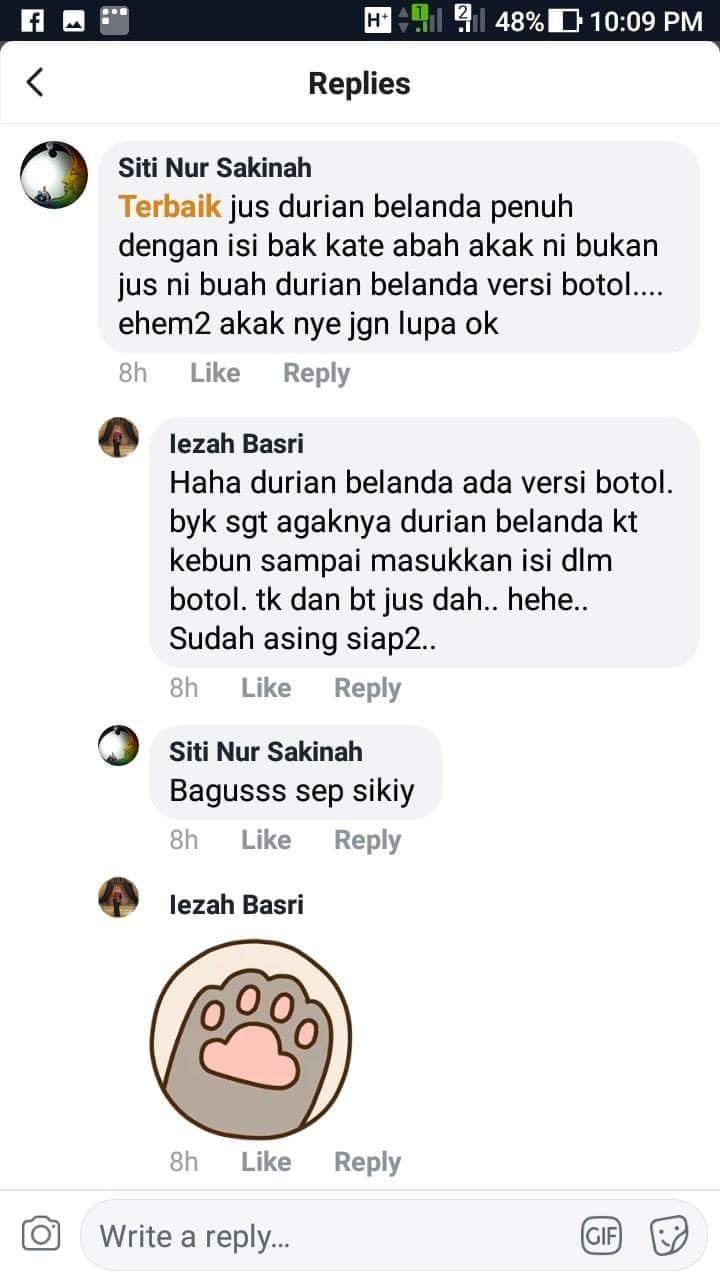Open the sticker picker icon

tap(669, 1236)
